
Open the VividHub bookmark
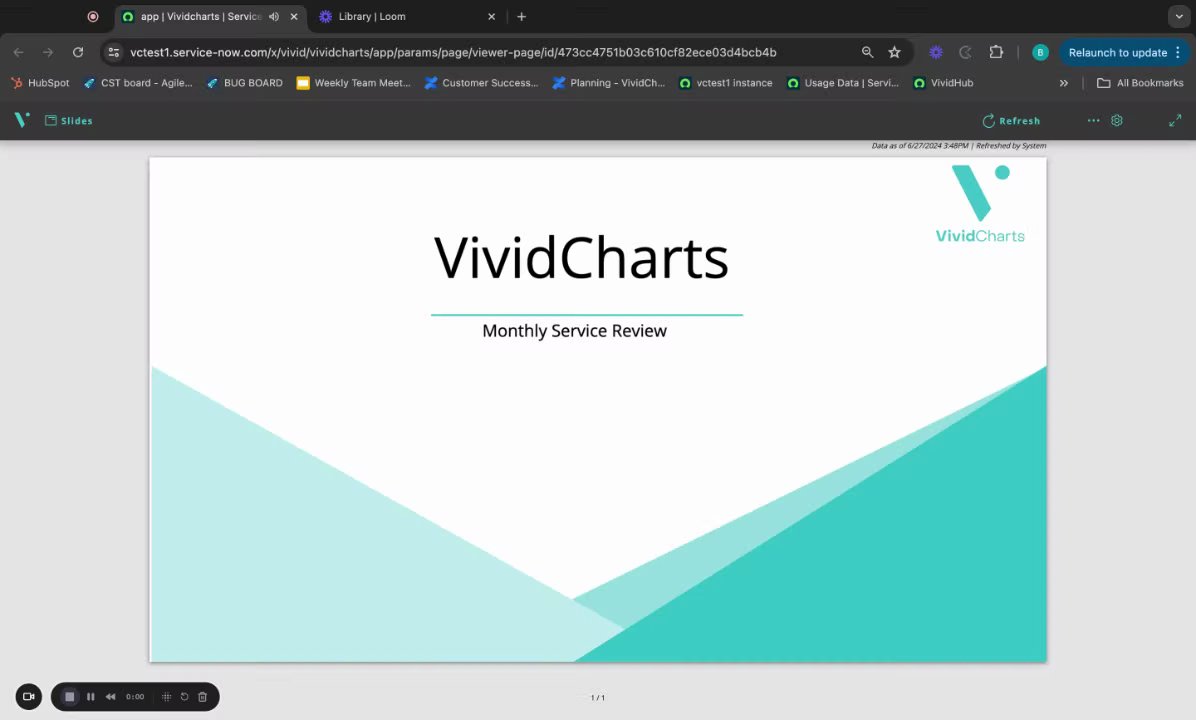coord(944,82)
